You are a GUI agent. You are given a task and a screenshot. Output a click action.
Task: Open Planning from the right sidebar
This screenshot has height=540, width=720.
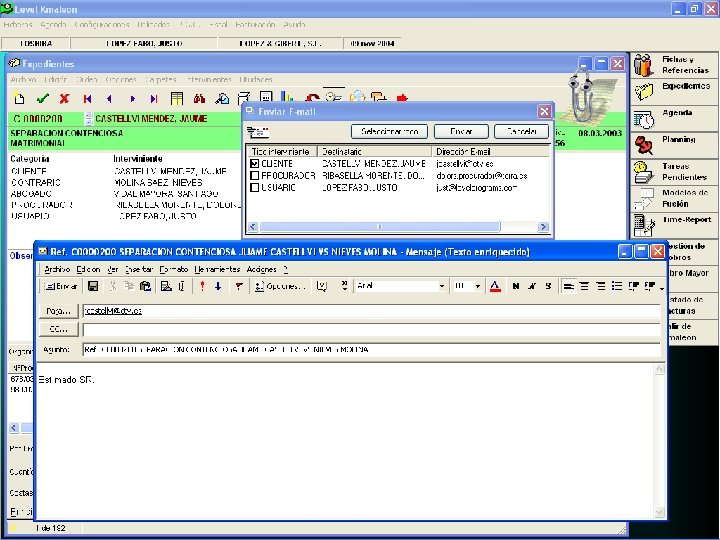[673, 145]
